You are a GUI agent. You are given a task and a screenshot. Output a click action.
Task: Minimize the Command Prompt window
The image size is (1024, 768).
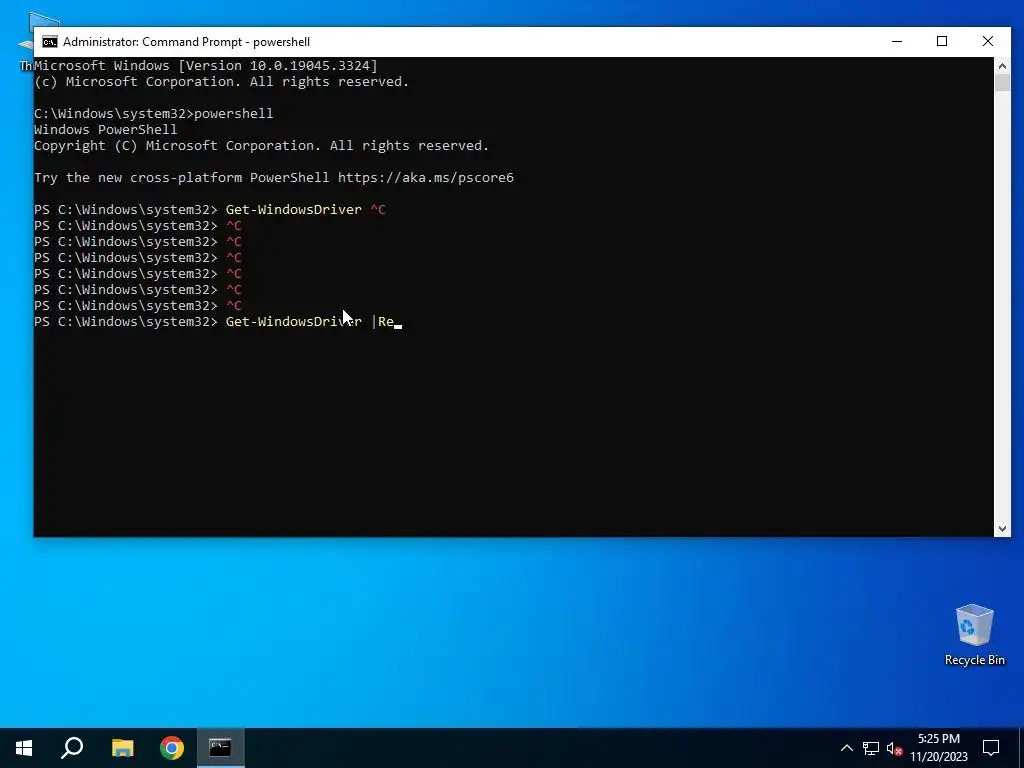point(897,41)
